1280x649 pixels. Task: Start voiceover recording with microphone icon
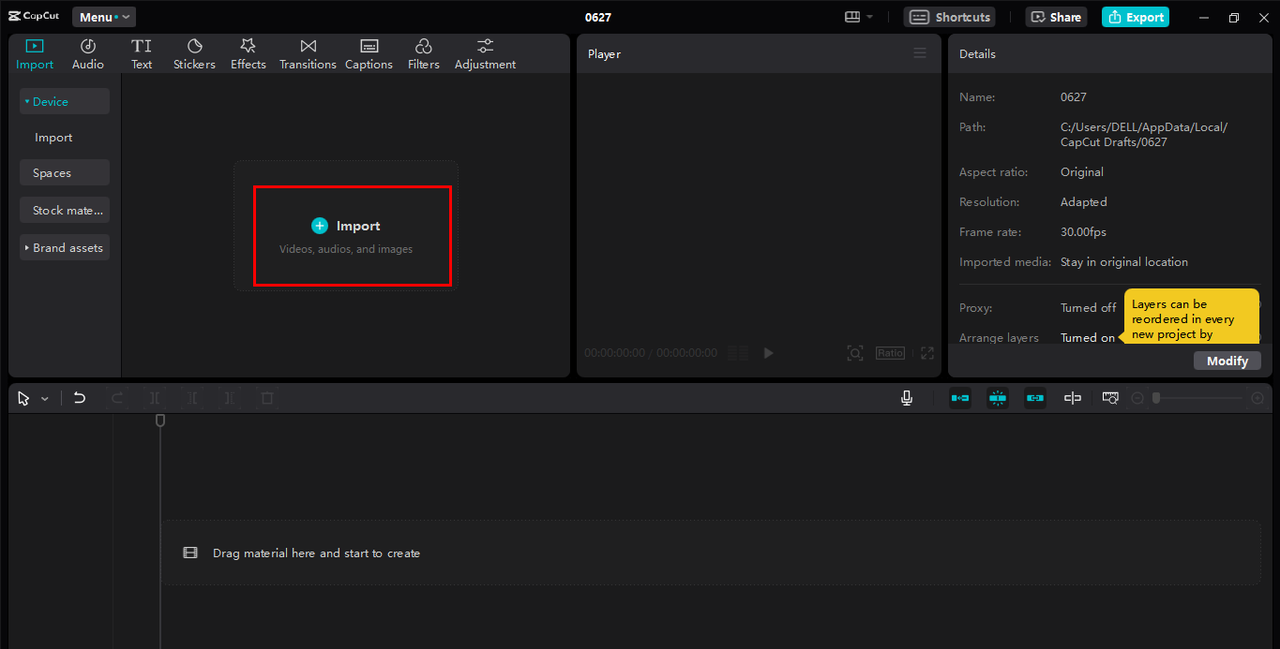(x=906, y=398)
